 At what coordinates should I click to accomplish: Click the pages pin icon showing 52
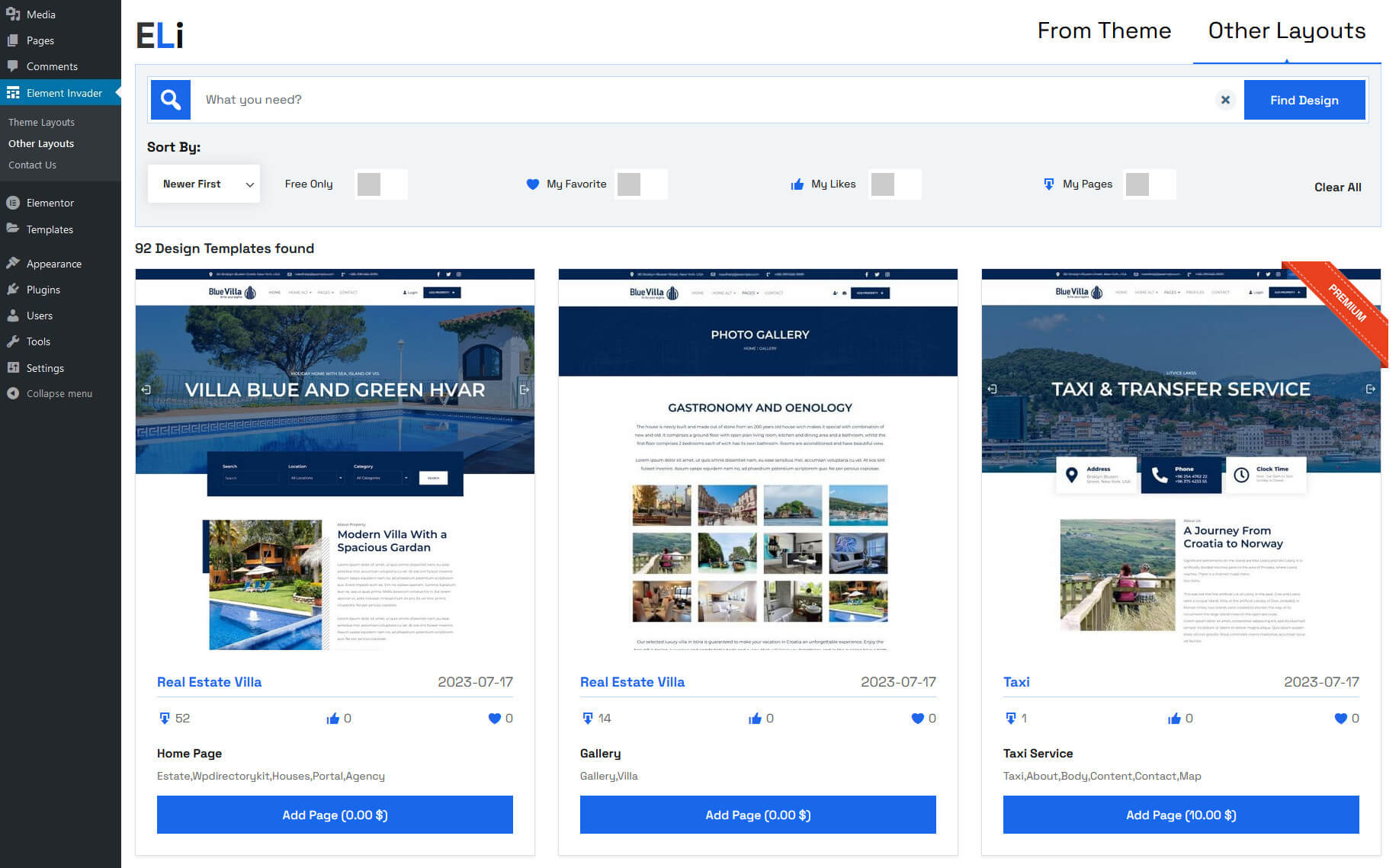164,718
